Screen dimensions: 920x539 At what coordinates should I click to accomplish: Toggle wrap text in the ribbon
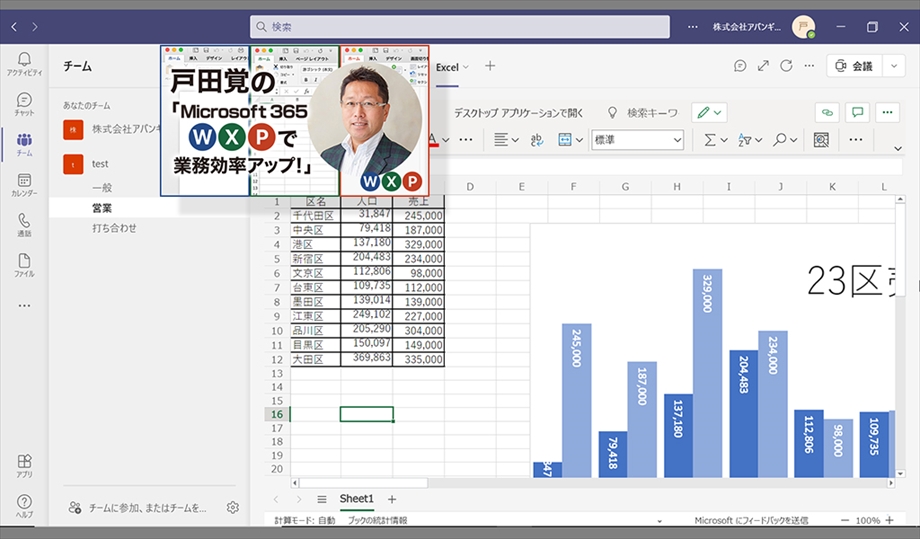(536, 140)
